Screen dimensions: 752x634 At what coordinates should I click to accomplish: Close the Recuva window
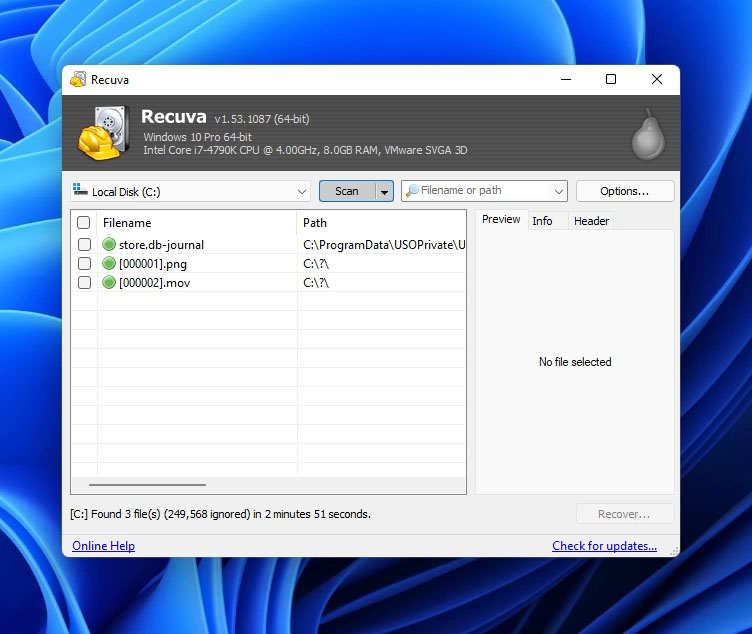pos(657,80)
